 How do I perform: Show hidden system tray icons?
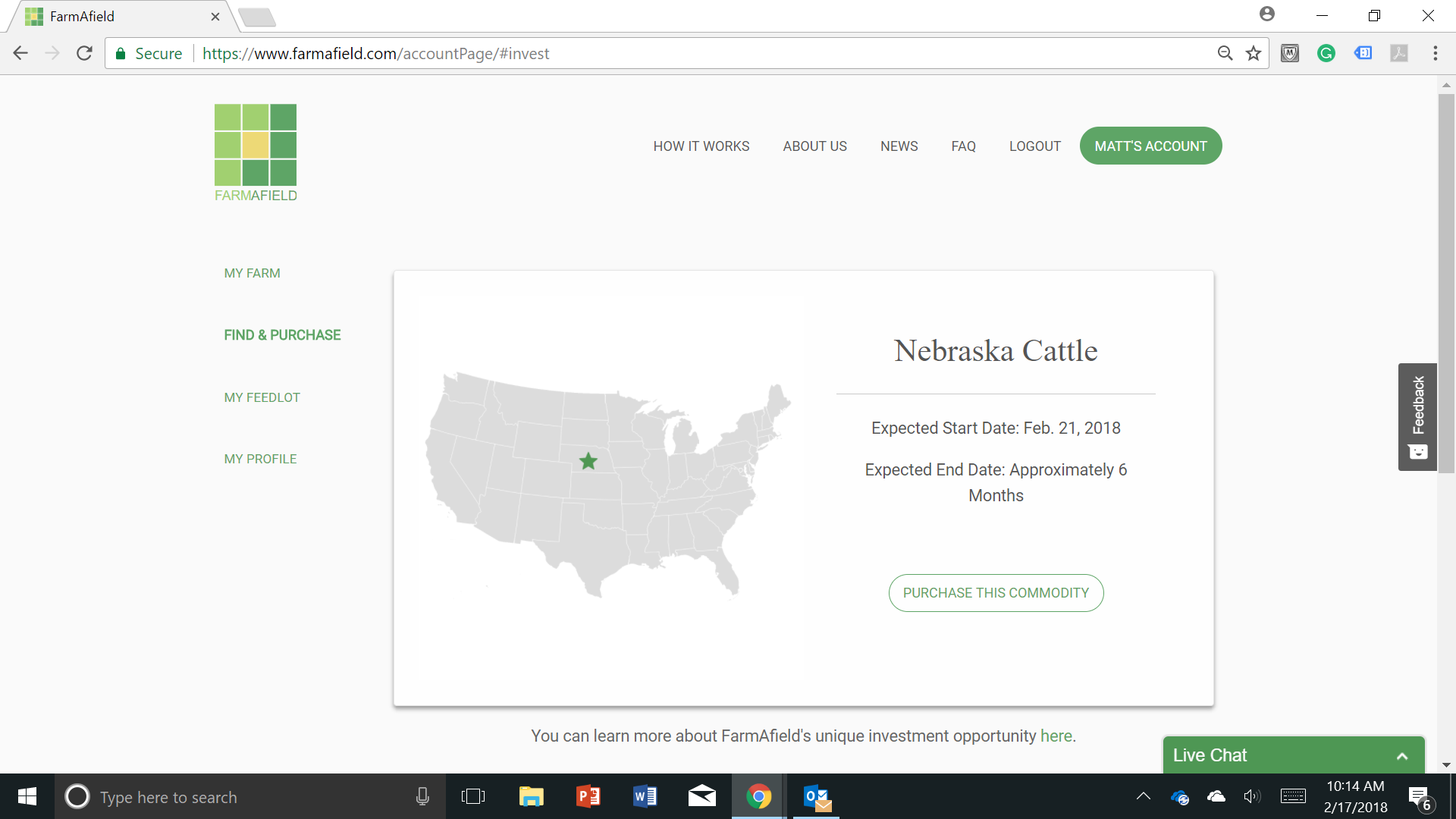click(1143, 796)
